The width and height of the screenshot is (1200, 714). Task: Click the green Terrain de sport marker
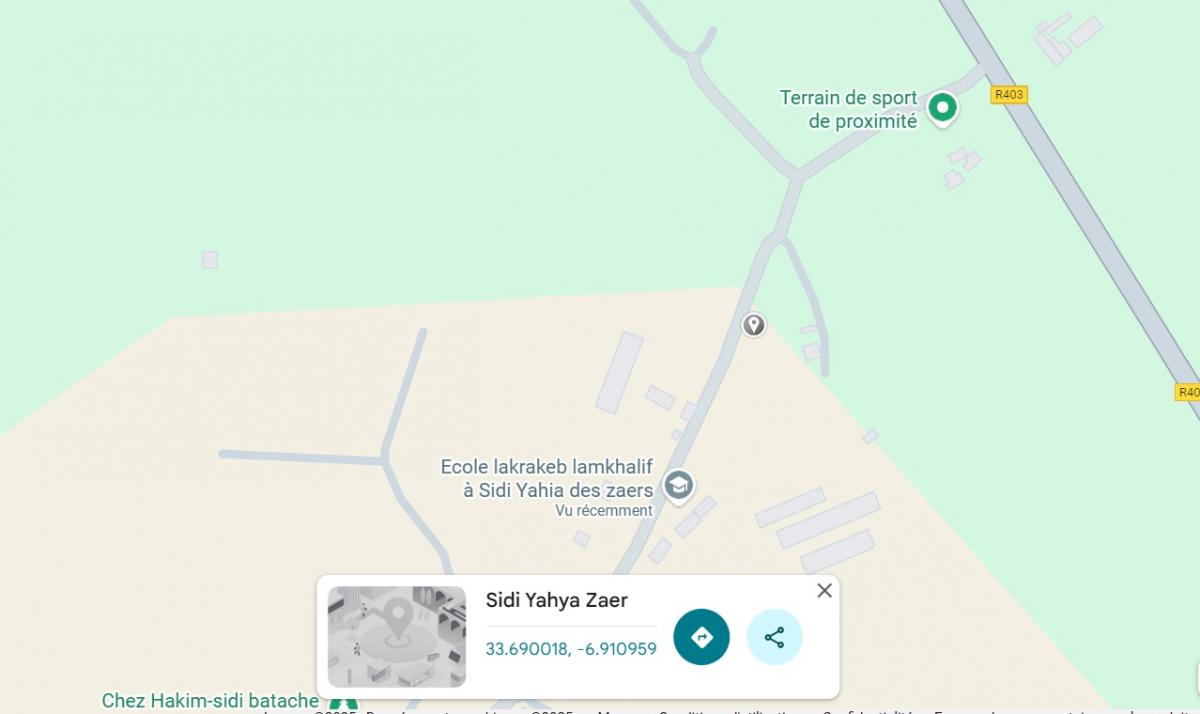tap(941, 107)
